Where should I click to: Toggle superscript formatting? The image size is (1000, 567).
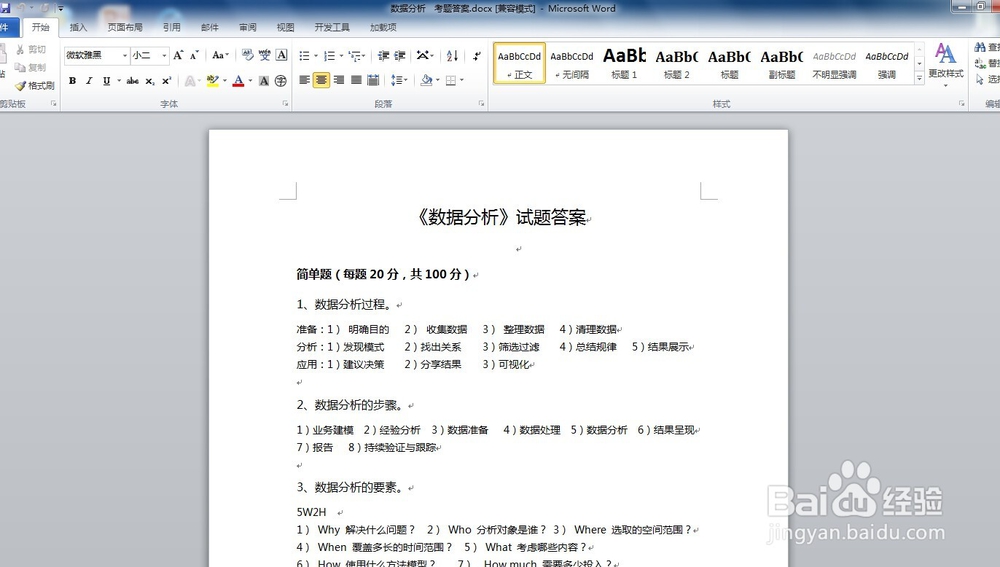click(166, 81)
